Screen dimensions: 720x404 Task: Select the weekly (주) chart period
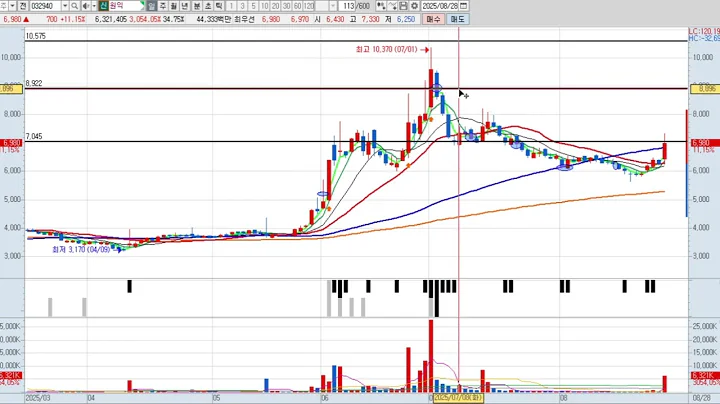pyautogui.click(x=163, y=6)
